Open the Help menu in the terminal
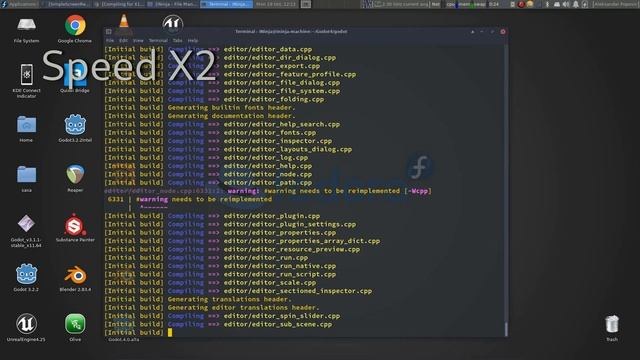The height and width of the screenshot is (360, 640). pyautogui.click(x=193, y=40)
